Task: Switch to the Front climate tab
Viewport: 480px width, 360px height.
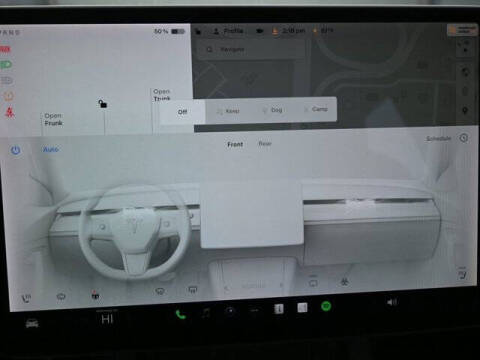Action: pos(235,144)
